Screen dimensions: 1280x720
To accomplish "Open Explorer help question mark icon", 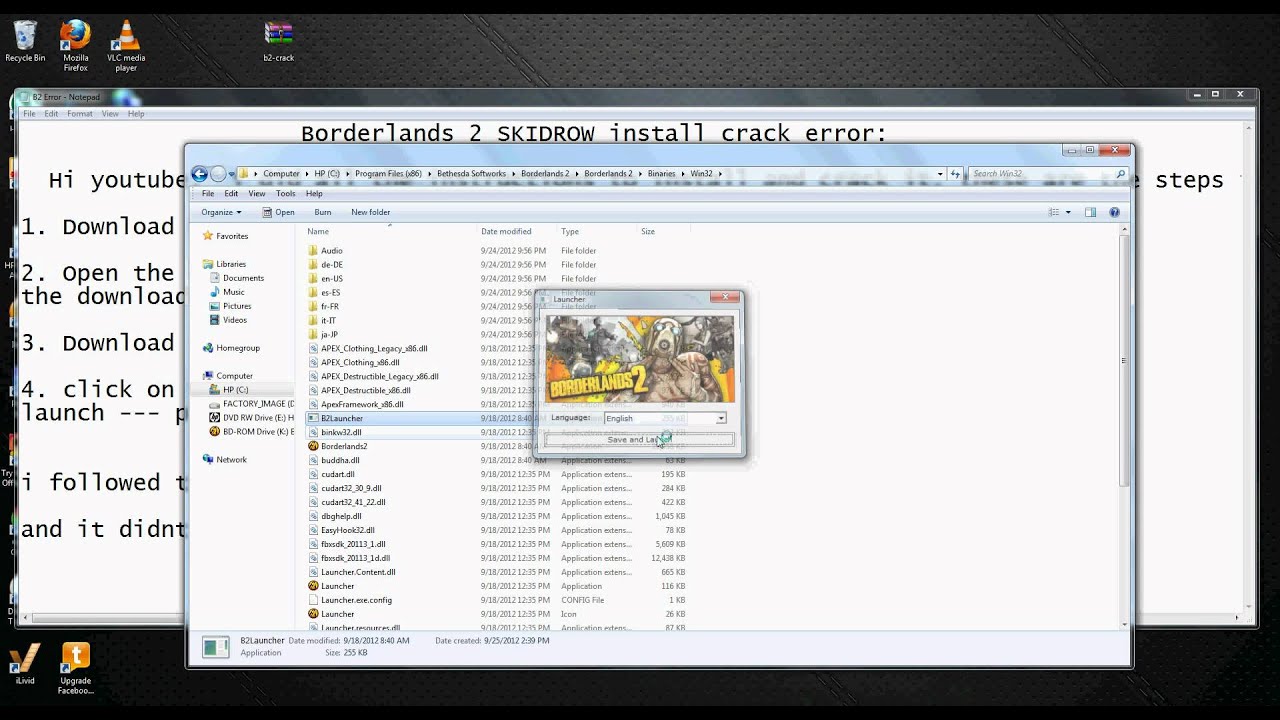I will tap(1114, 212).
